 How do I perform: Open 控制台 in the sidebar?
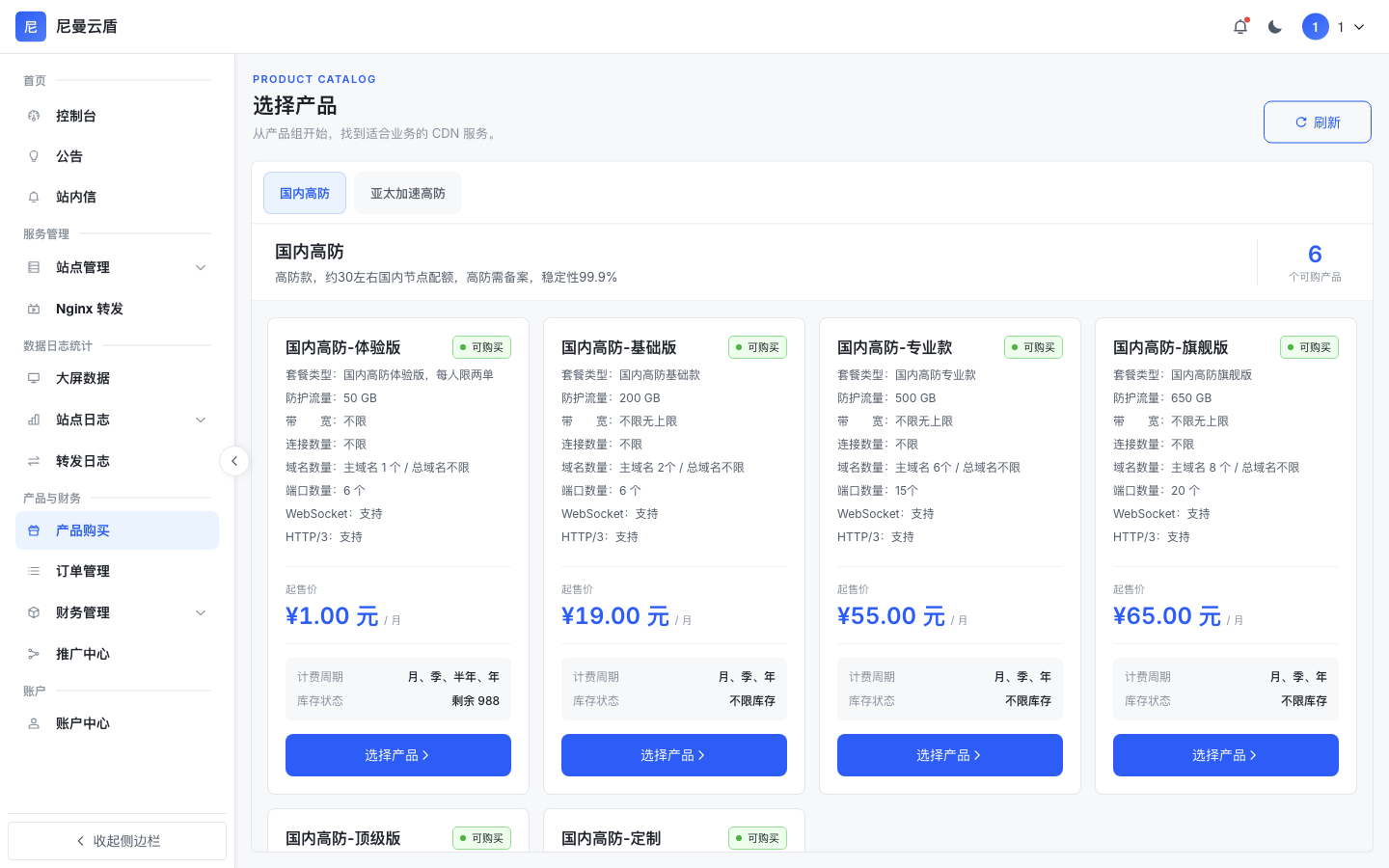click(117, 116)
